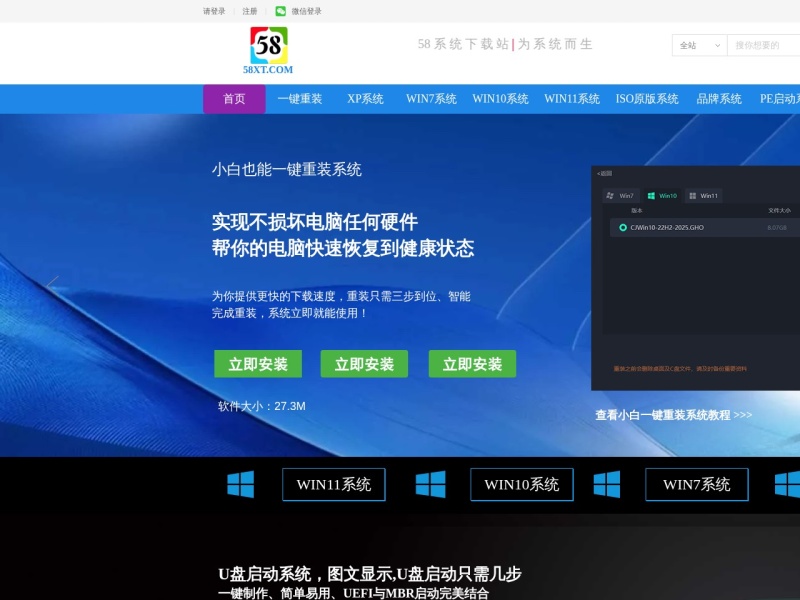Click the Windows logo beside WIN11系统
Screen dimensions: 800x600
coord(241,484)
